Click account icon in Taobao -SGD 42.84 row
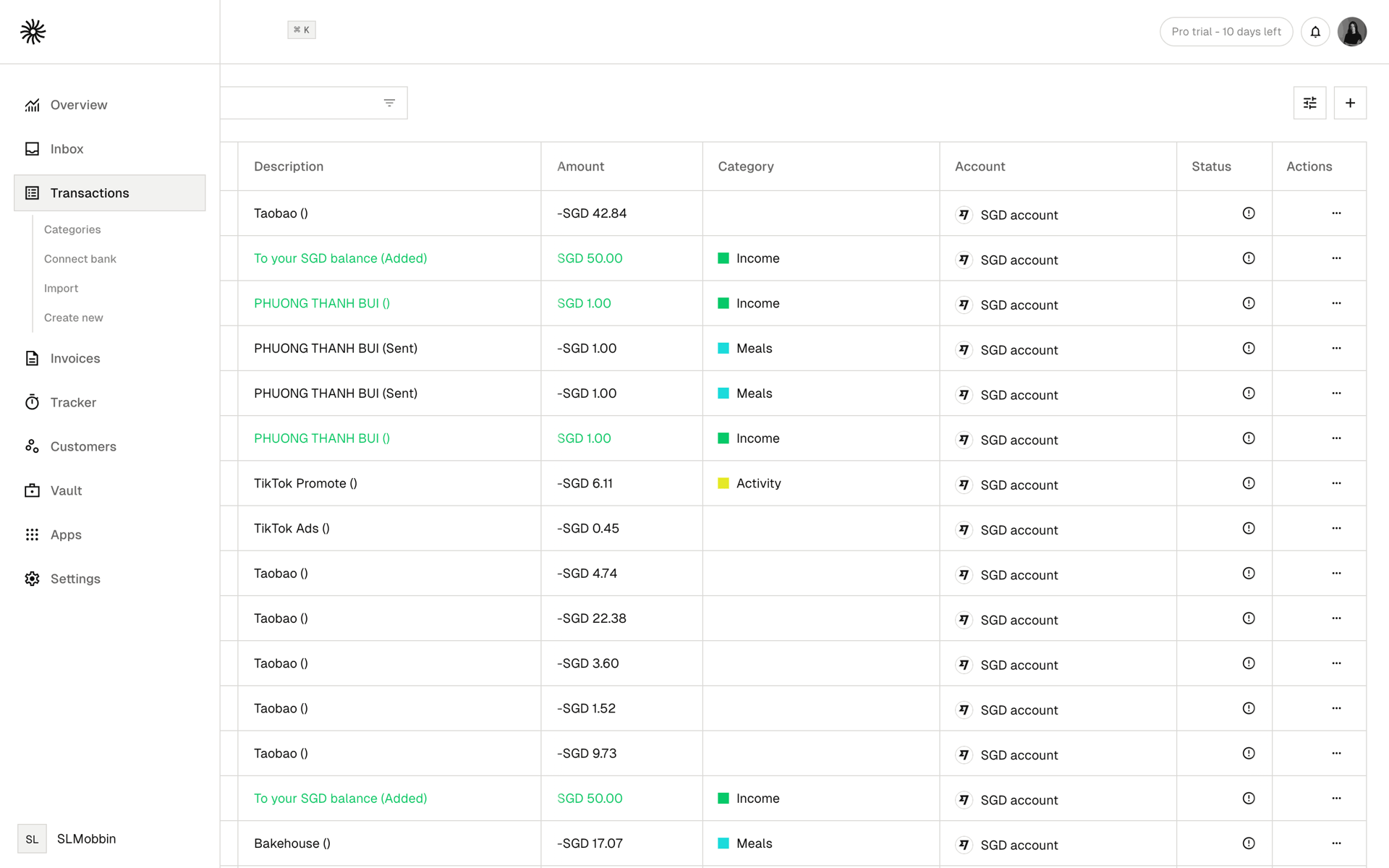 point(964,215)
